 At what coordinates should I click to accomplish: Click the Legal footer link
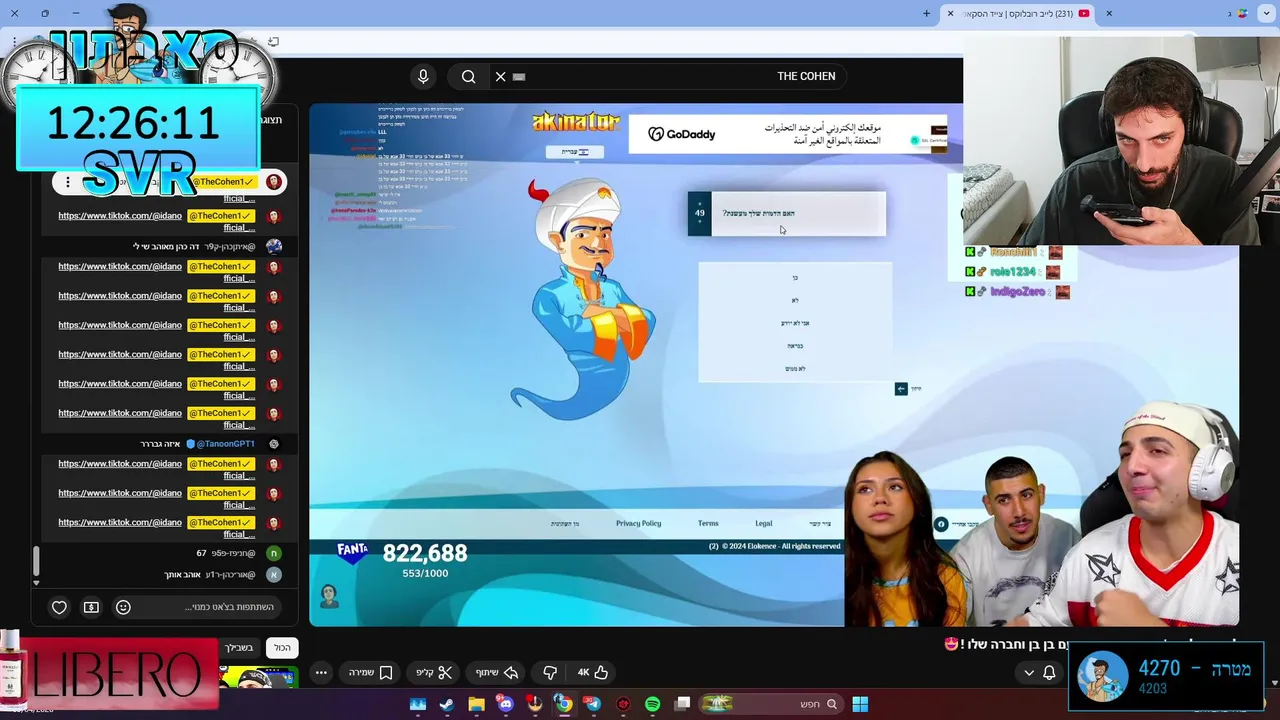coord(763,524)
